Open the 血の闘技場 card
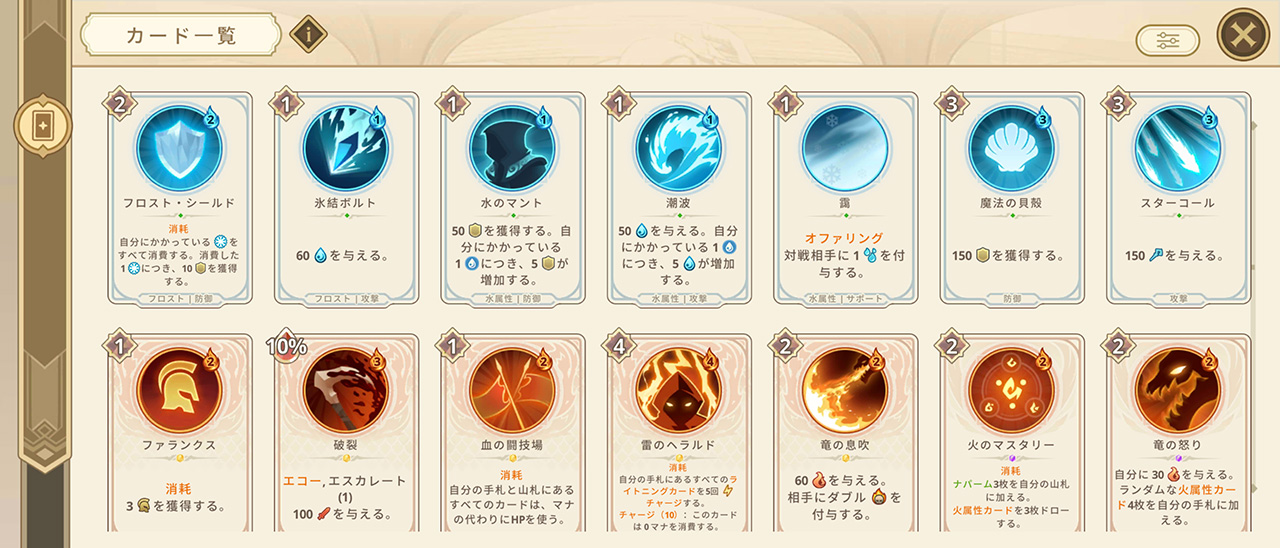The height and width of the screenshot is (548, 1280). 511,440
